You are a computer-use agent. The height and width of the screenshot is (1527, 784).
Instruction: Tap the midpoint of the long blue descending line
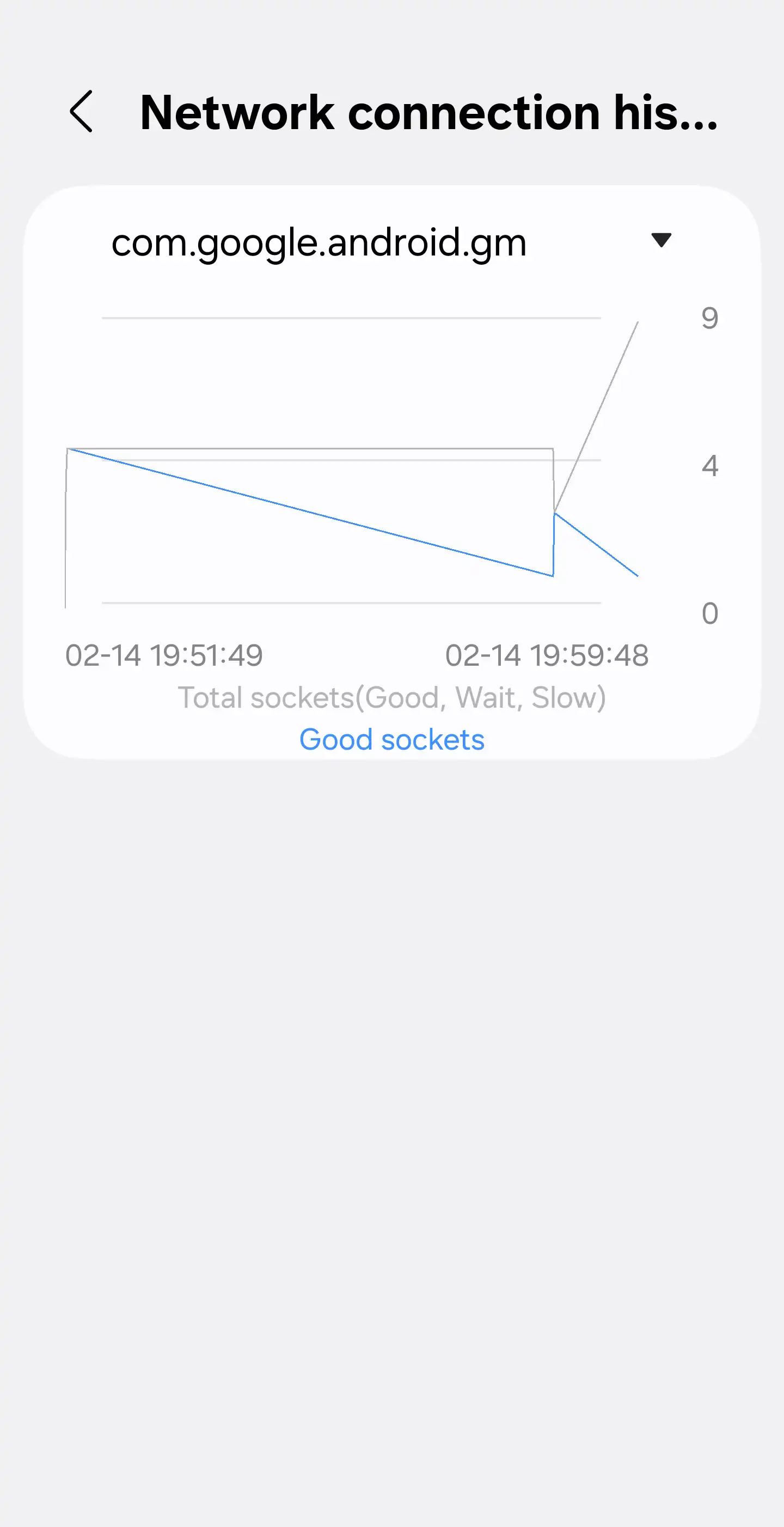pyautogui.click(x=311, y=513)
